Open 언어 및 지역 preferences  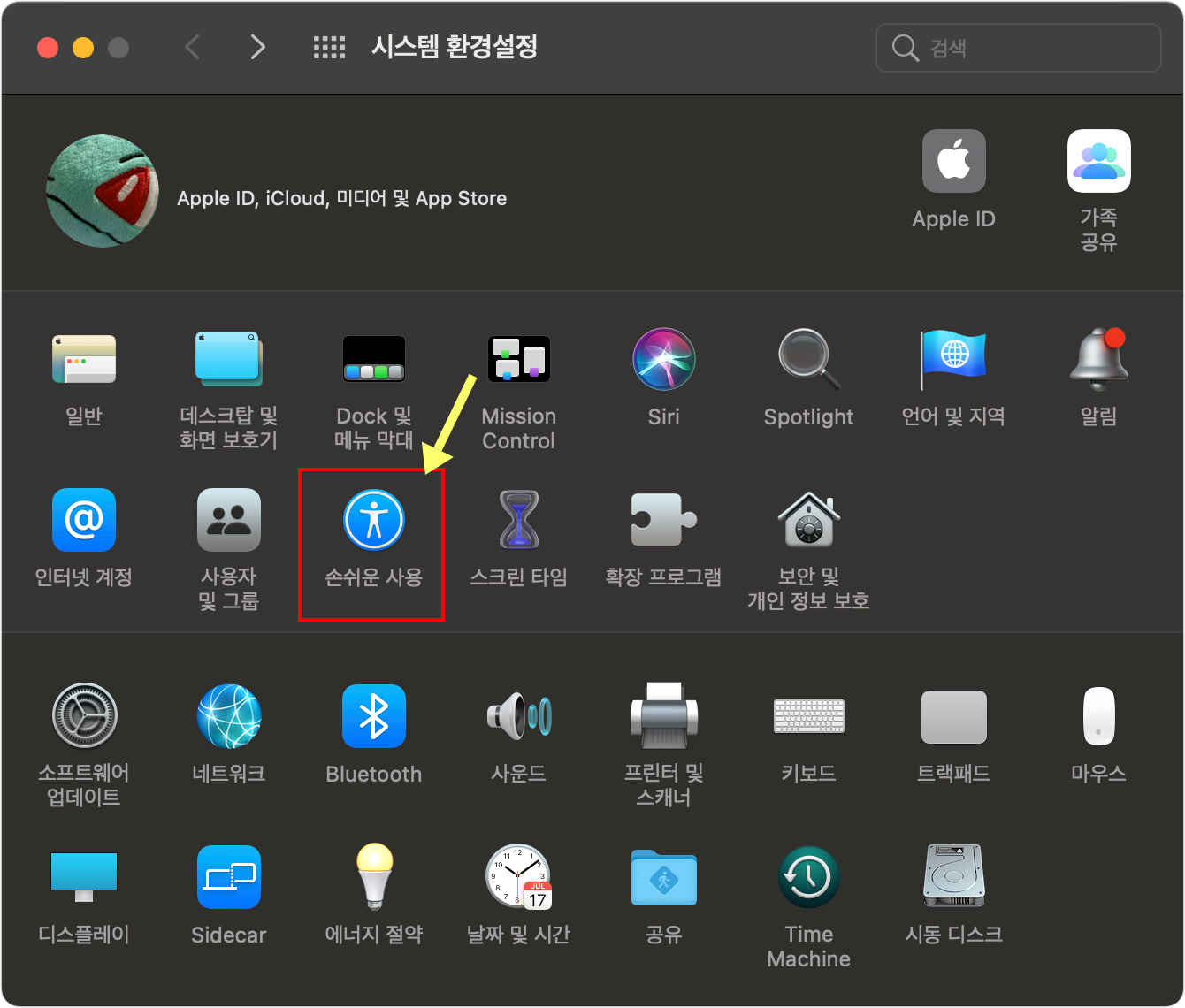tap(954, 359)
